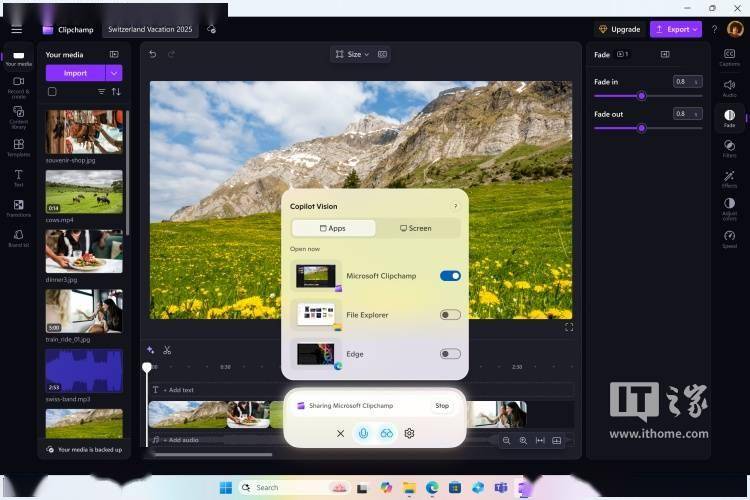Viewport: 750px width, 500px height.
Task: Open the media filter icon
Action: (x=101, y=91)
